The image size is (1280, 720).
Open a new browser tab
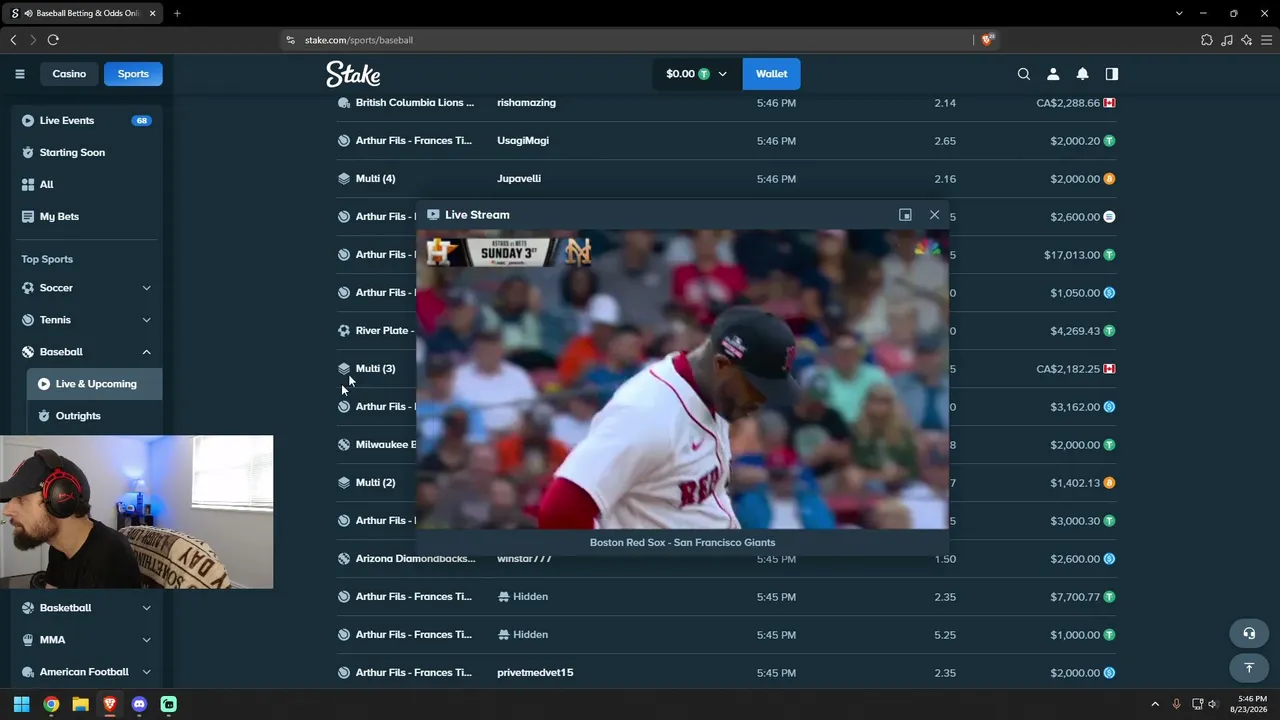(x=177, y=13)
